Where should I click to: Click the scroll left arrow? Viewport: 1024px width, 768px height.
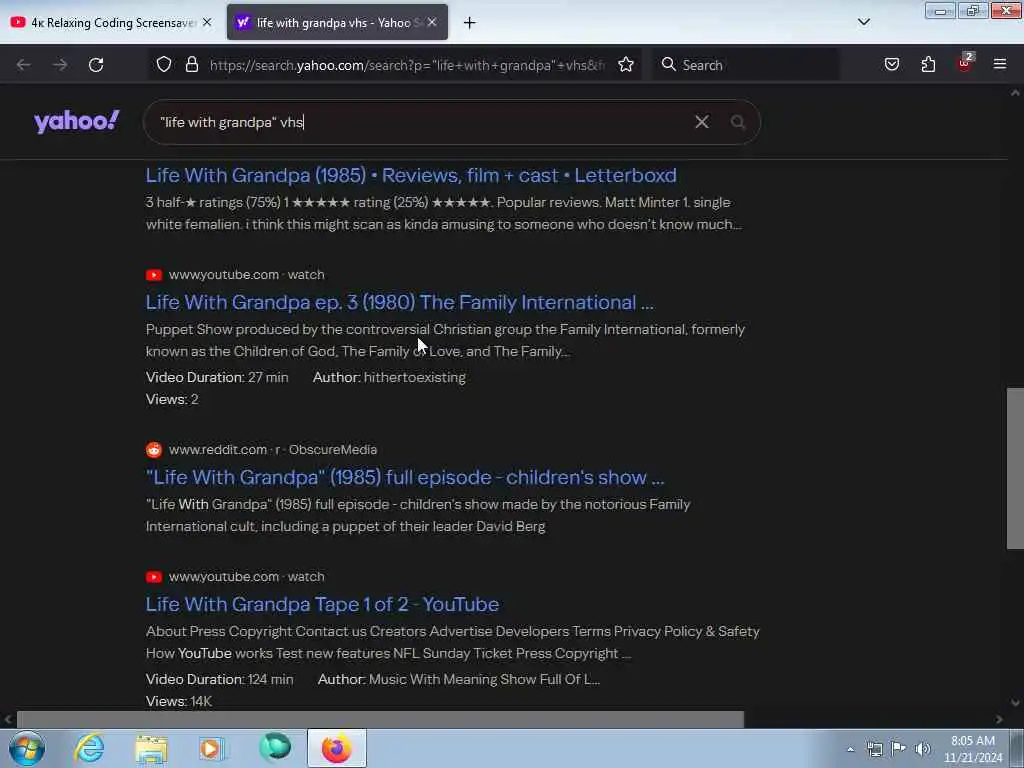8,719
